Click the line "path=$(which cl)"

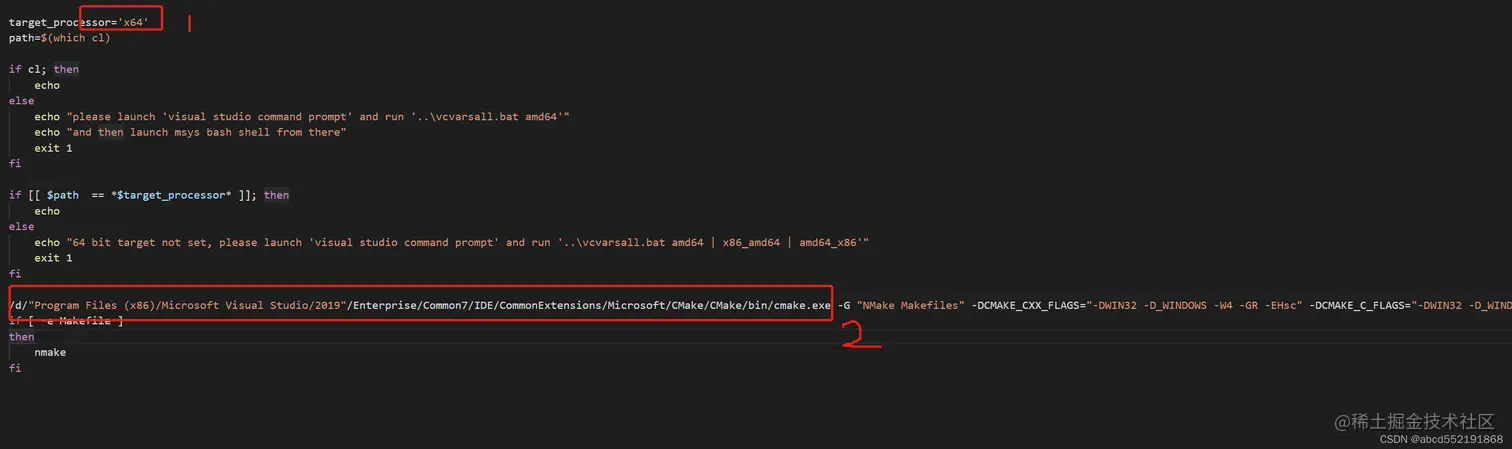coord(60,38)
